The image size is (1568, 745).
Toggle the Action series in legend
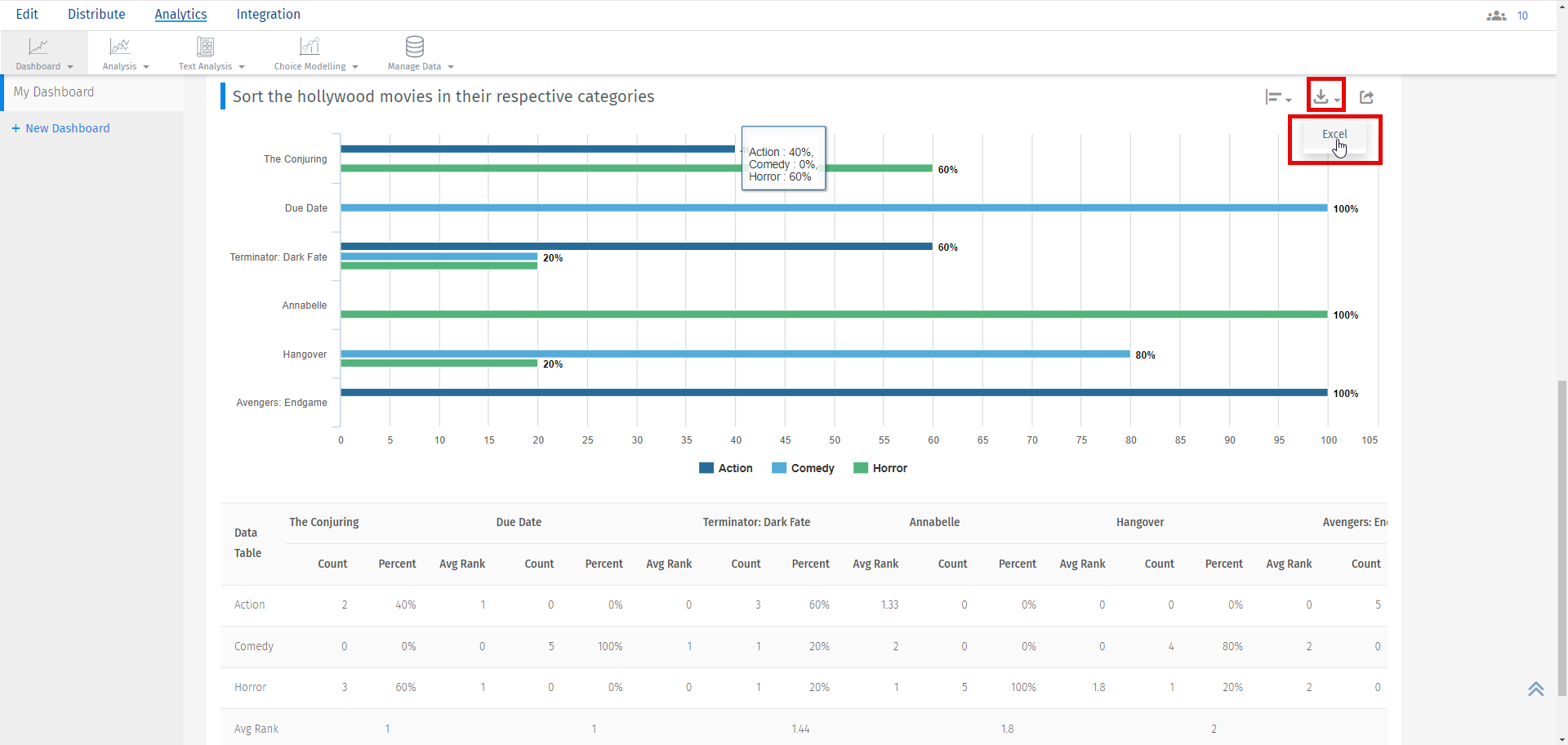coord(726,468)
